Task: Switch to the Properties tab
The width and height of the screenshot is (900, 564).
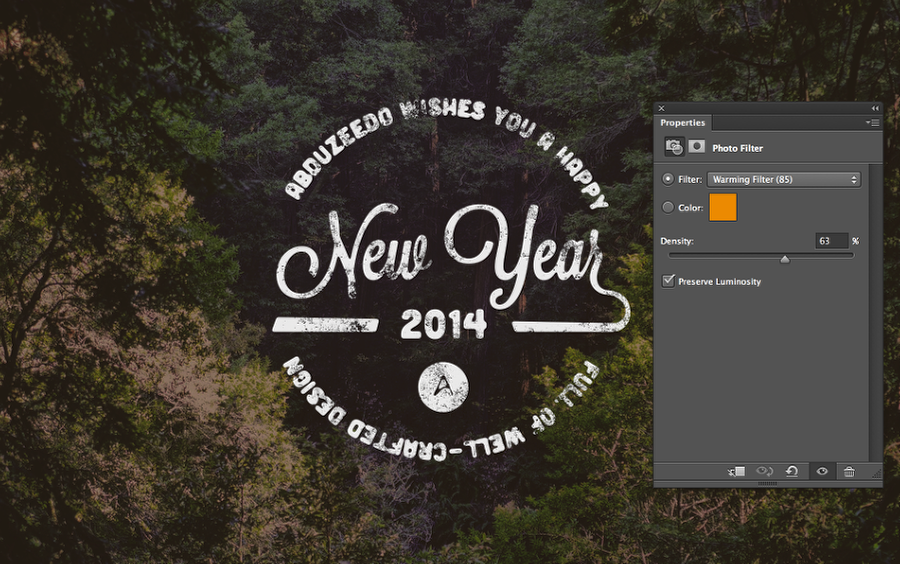Action: [682, 123]
